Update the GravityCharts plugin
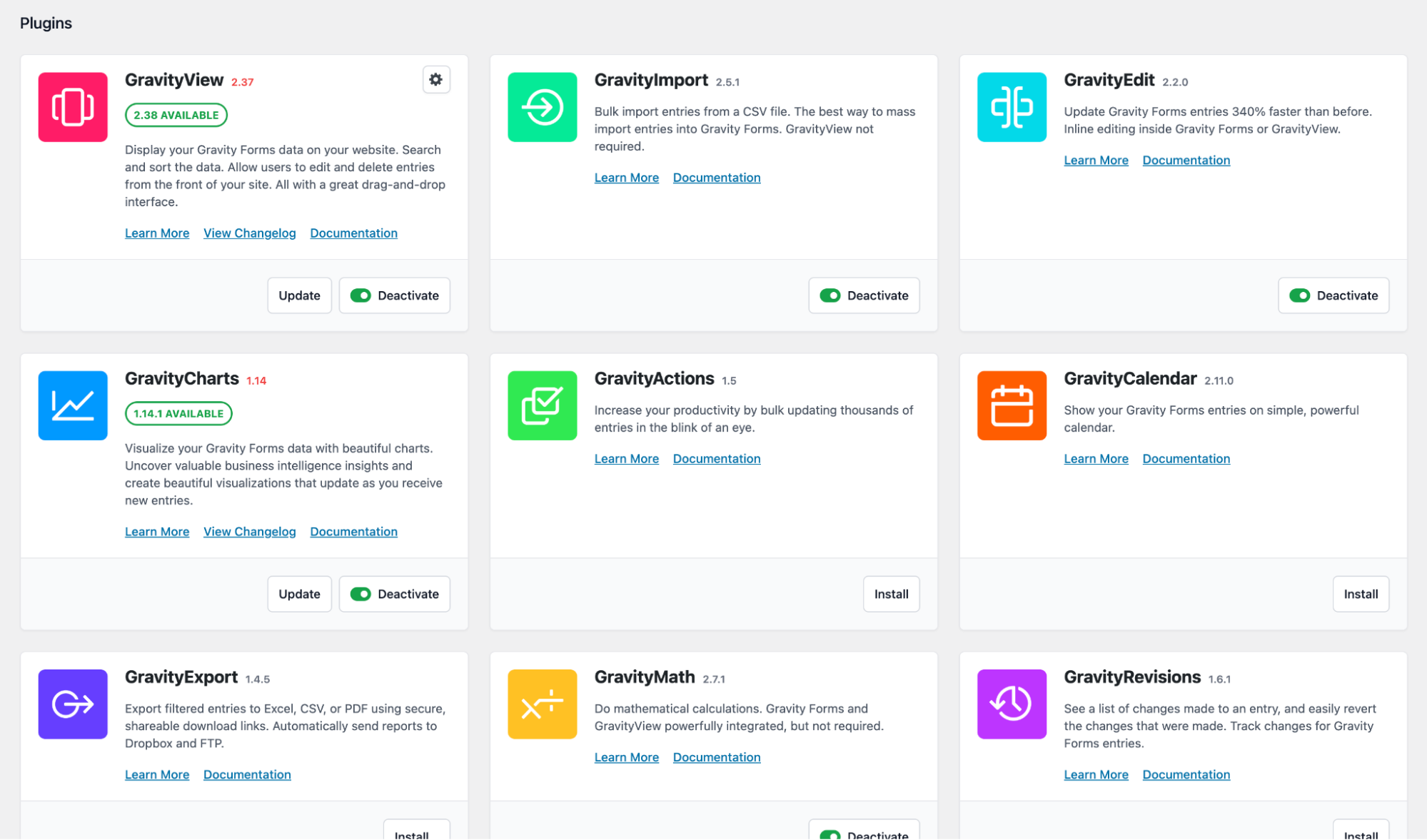This screenshot has height=840, width=1427. click(x=300, y=594)
